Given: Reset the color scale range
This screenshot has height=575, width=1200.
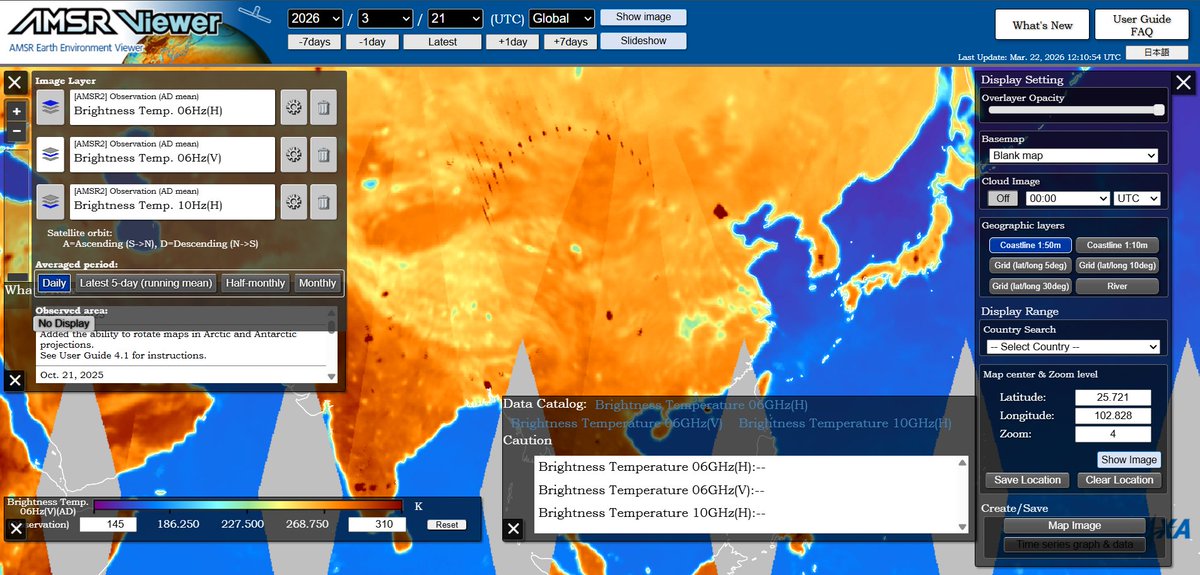Looking at the screenshot, I should (446, 524).
